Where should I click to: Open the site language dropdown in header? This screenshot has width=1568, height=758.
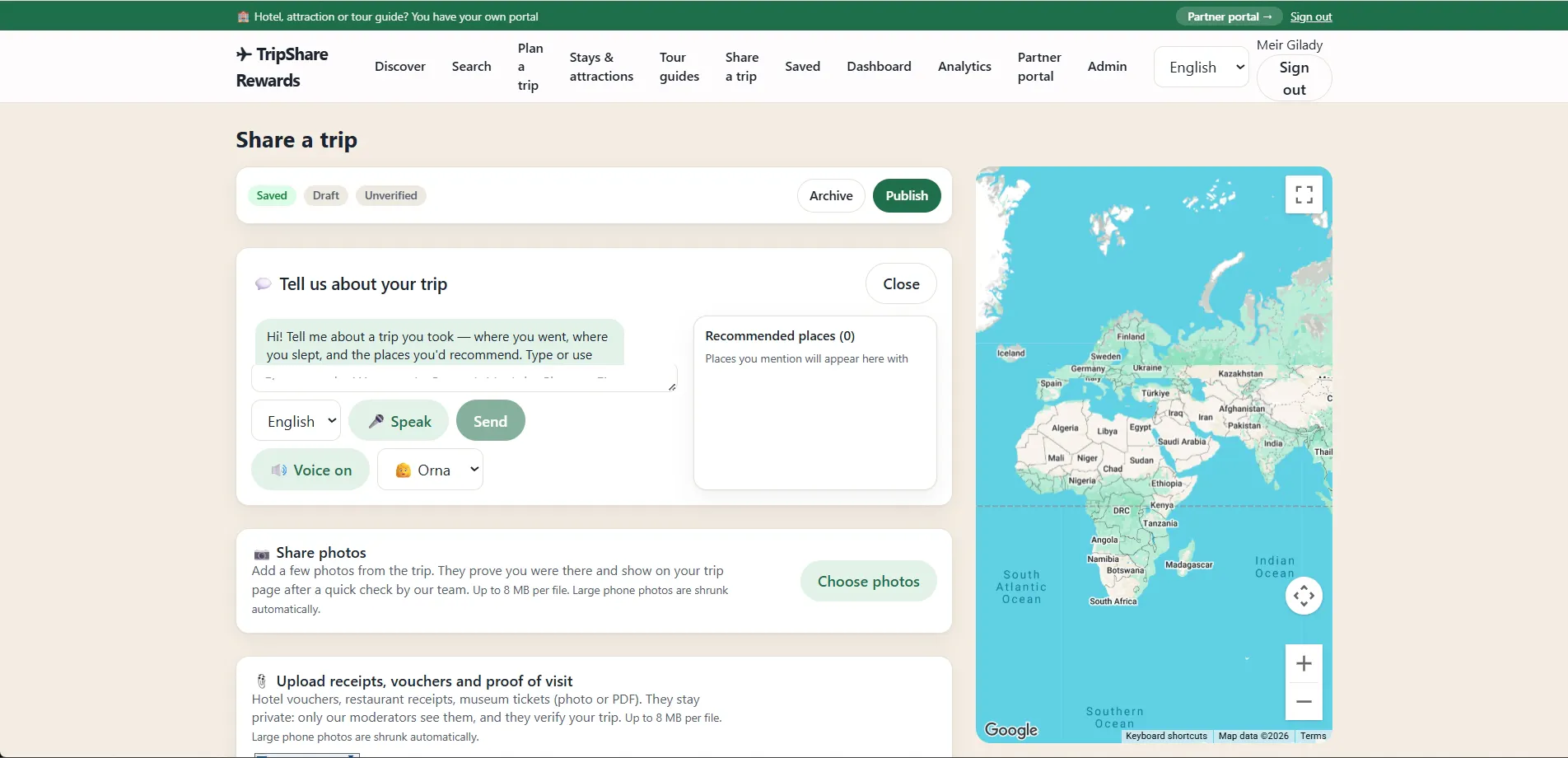click(x=1202, y=67)
